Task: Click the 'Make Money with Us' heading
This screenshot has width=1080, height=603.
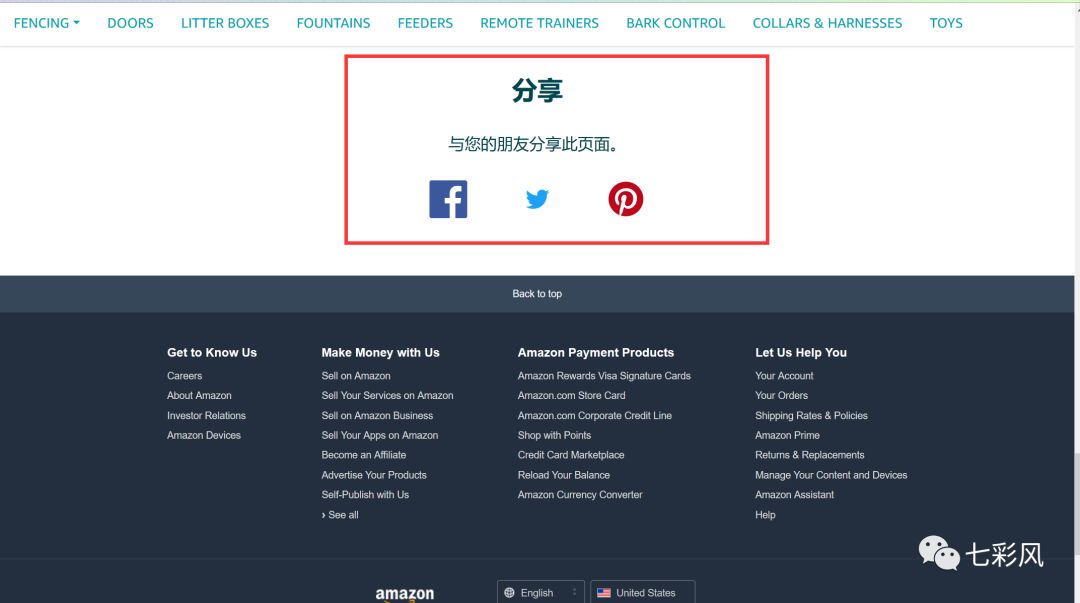Action: [x=380, y=352]
